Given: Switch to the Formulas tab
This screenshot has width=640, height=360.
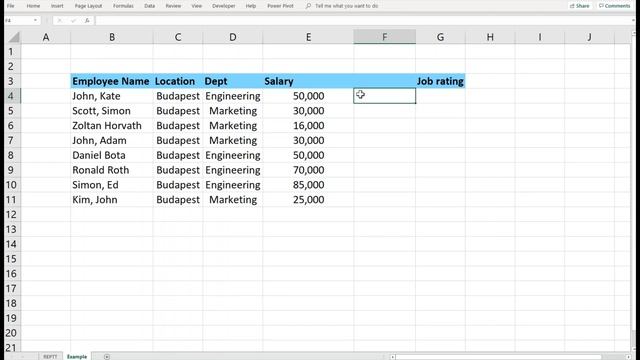Looking at the screenshot, I should click(123, 6).
